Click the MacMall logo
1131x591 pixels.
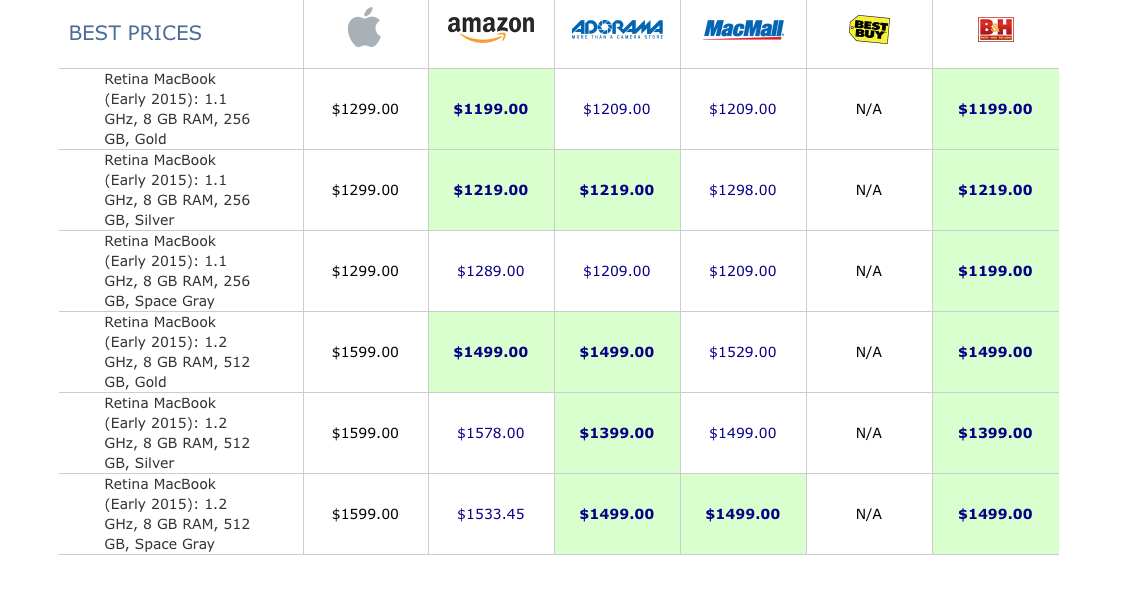(x=743, y=30)
